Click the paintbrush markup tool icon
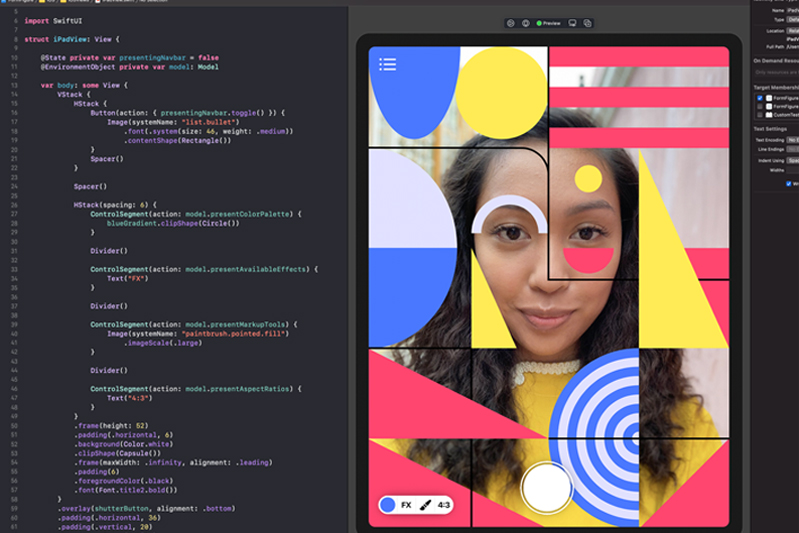This screenshot has height=533, width=799. 425,505
